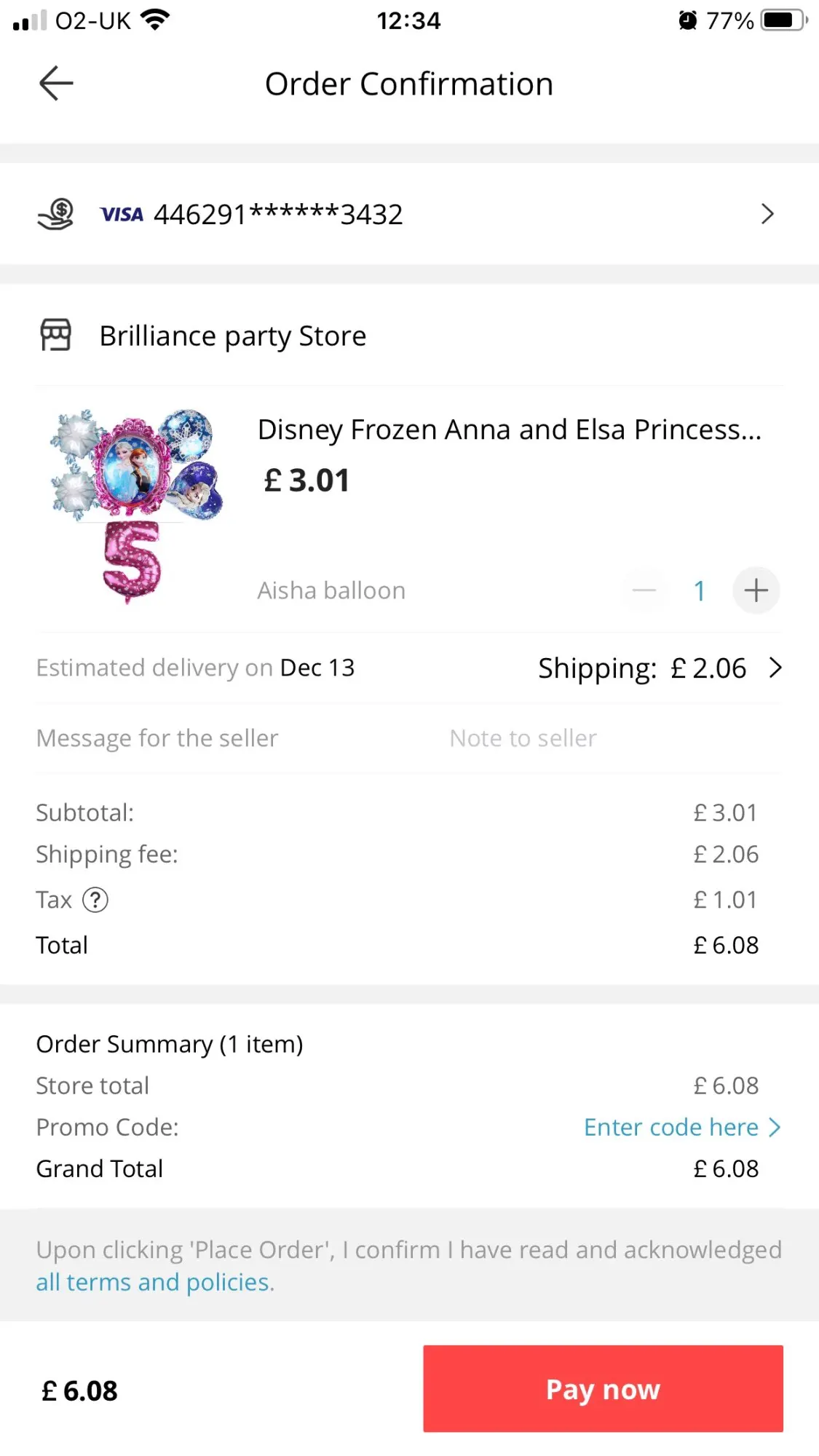
Task: Tap the Brilliance party Store name
Action: [x=233, y=336]
